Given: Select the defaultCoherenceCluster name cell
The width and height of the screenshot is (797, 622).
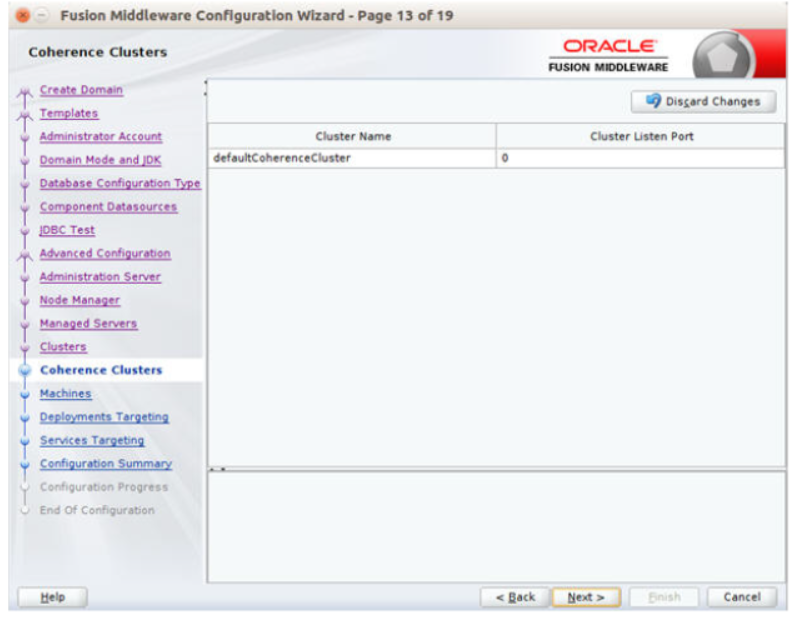Looking at the screenshot, I should (352, 158).
